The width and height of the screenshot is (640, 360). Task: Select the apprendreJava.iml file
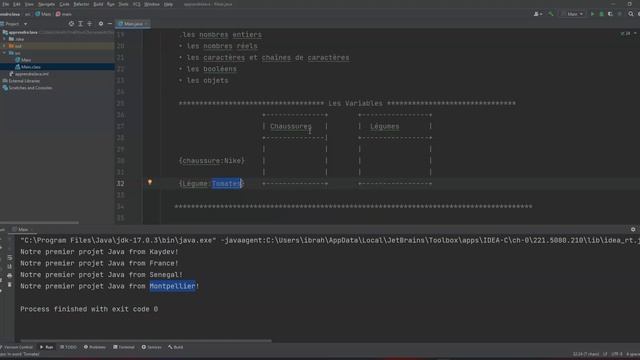pyautogui.click(x=29, y=74)
